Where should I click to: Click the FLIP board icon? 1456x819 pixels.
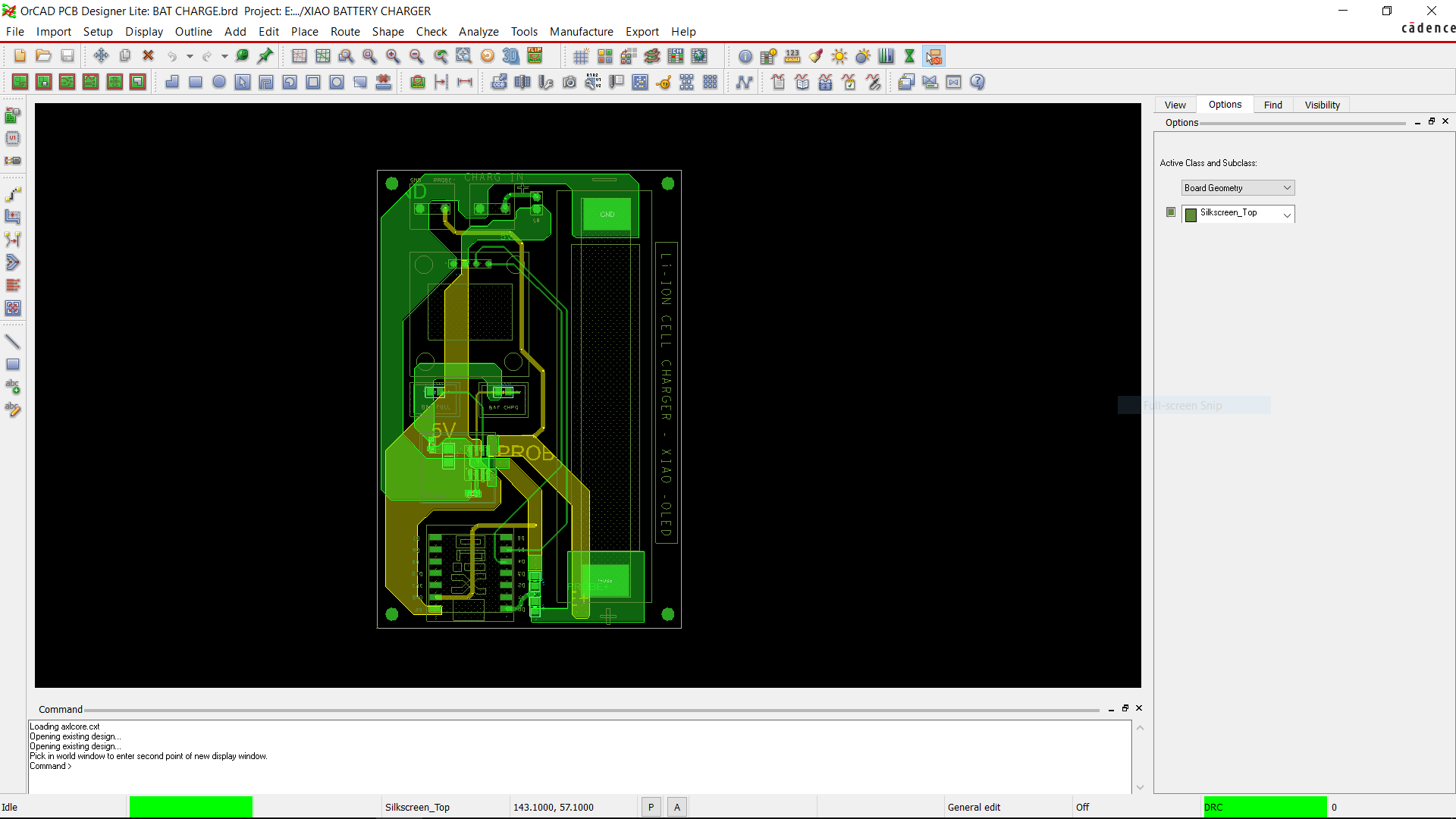535,55
